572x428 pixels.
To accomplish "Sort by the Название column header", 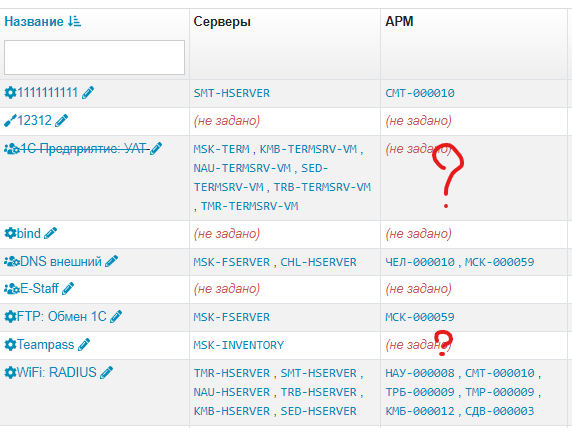I will pos(34,22).
